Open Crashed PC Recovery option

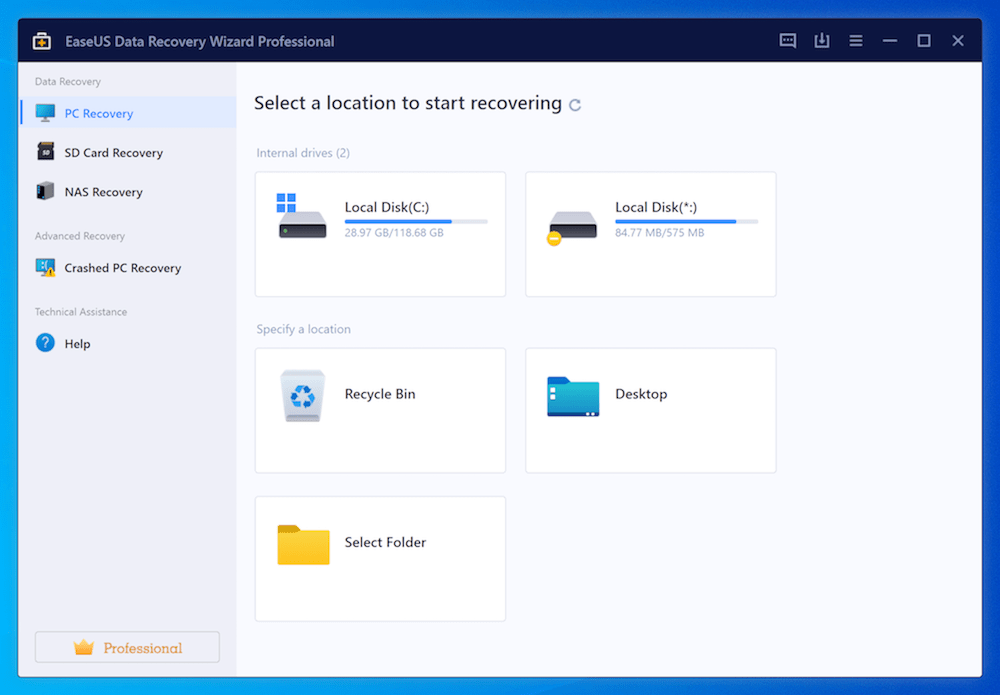[122, 268]
